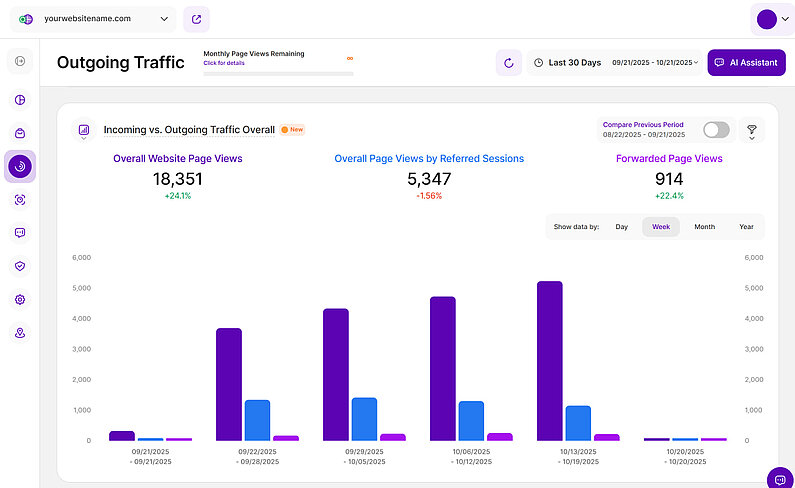
Task: Open the yourwebsitename.com site dropdown
Action: click(x=92, y=19)
